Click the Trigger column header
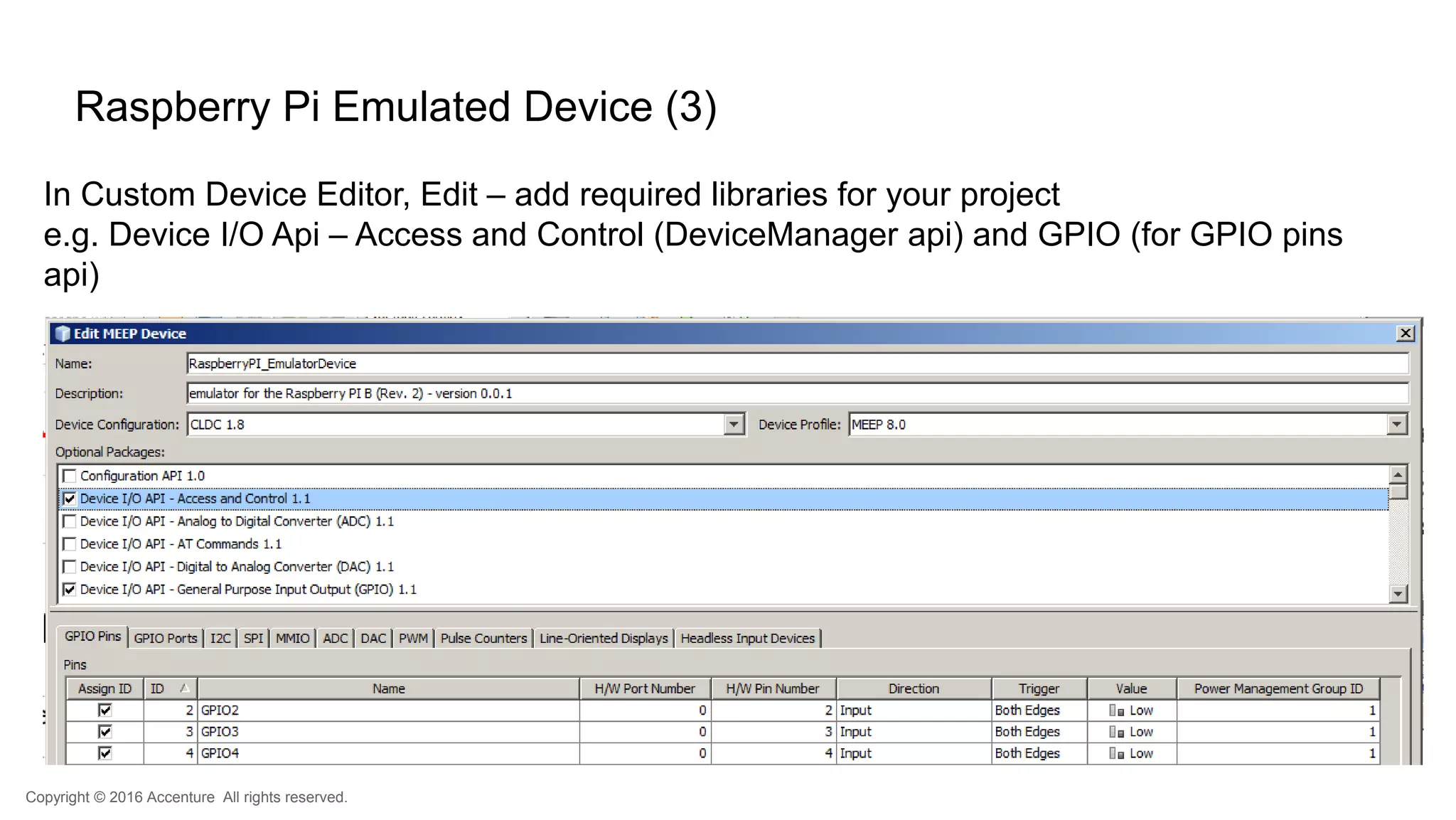This screenshot has height=820, width=1456. pos(1039,688)
